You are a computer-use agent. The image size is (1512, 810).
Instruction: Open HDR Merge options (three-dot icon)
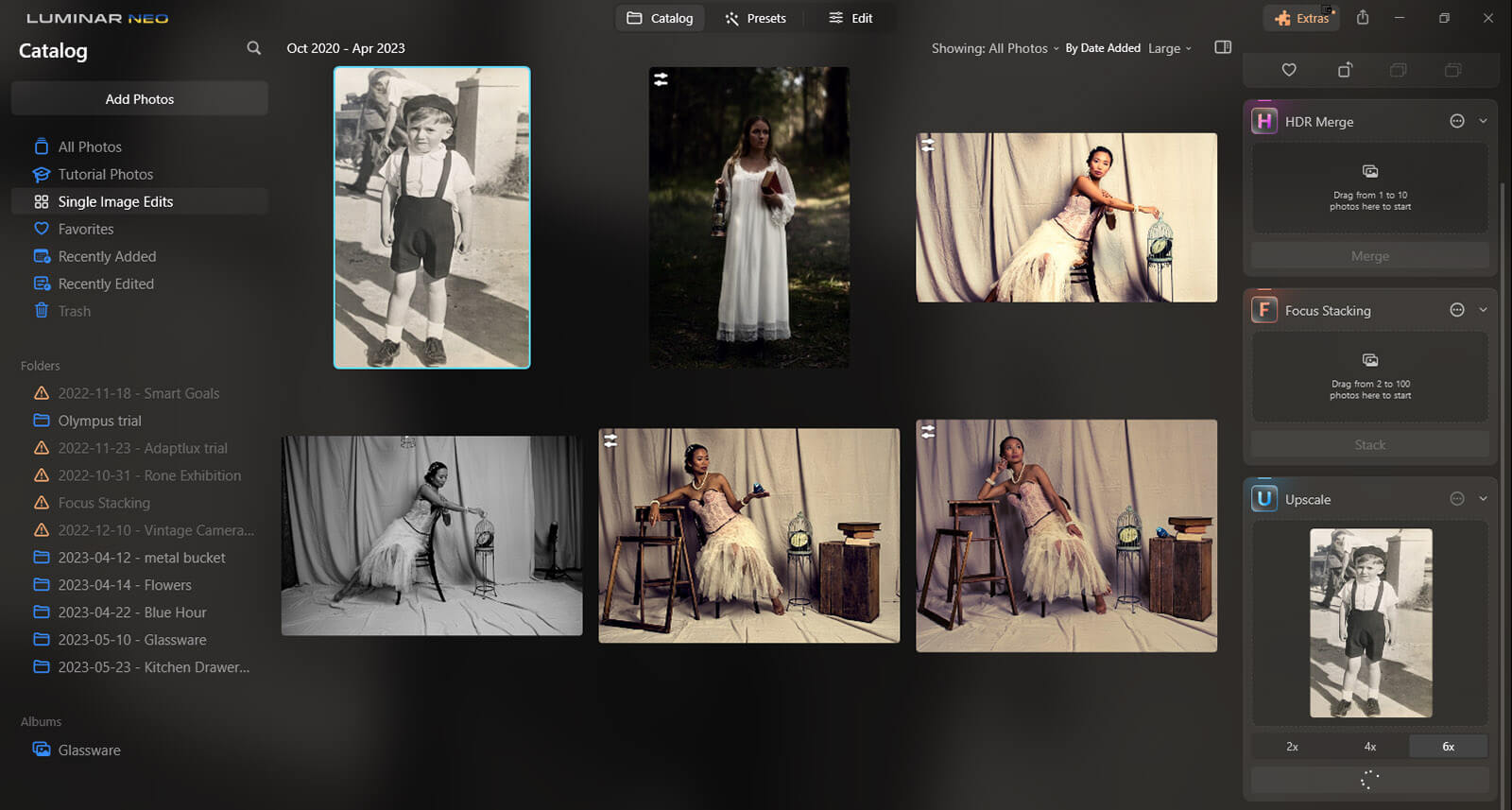1457,121
